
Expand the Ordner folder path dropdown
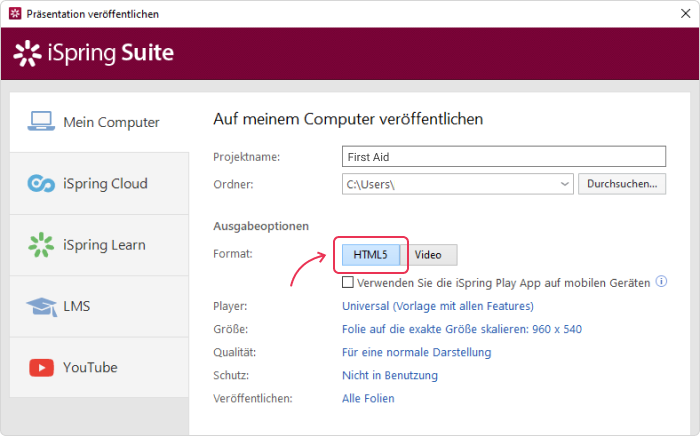point(564,184)
